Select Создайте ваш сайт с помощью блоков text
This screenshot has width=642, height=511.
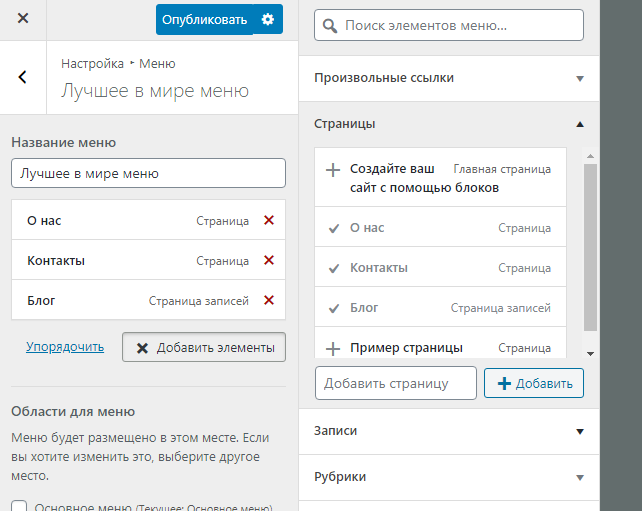coord(424,178)
